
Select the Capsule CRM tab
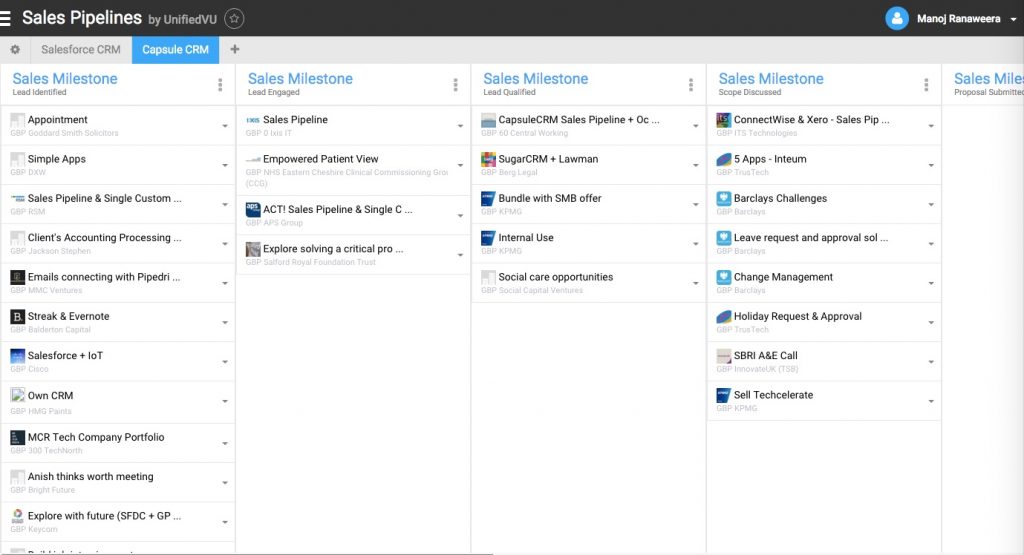175,50
